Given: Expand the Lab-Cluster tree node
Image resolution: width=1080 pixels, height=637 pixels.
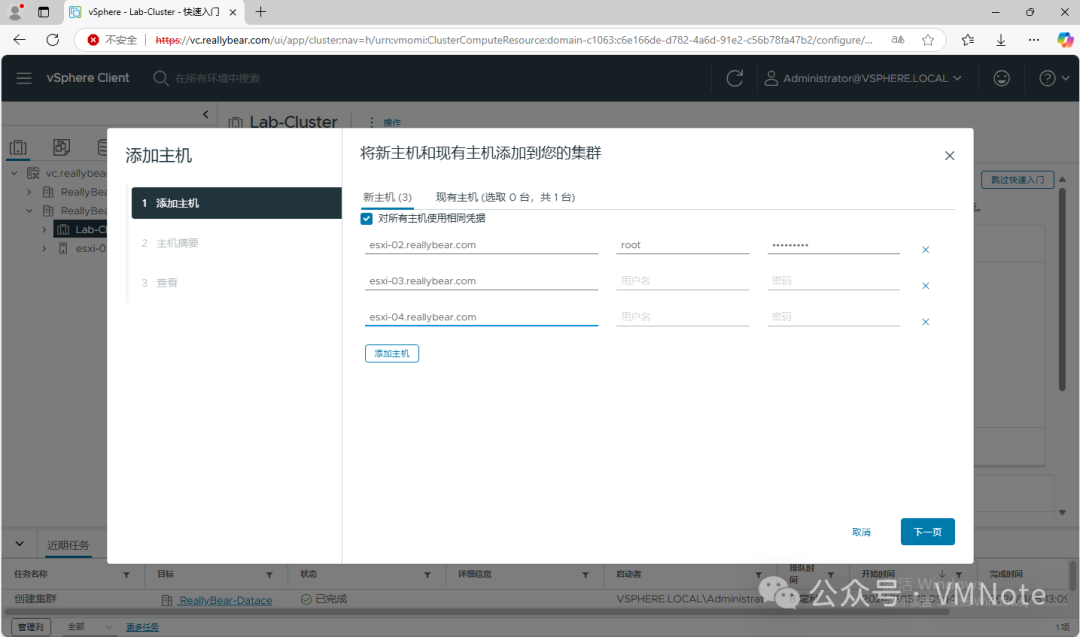Looking at the screenshot, I should pyautogui.click(x=44, y=229).
